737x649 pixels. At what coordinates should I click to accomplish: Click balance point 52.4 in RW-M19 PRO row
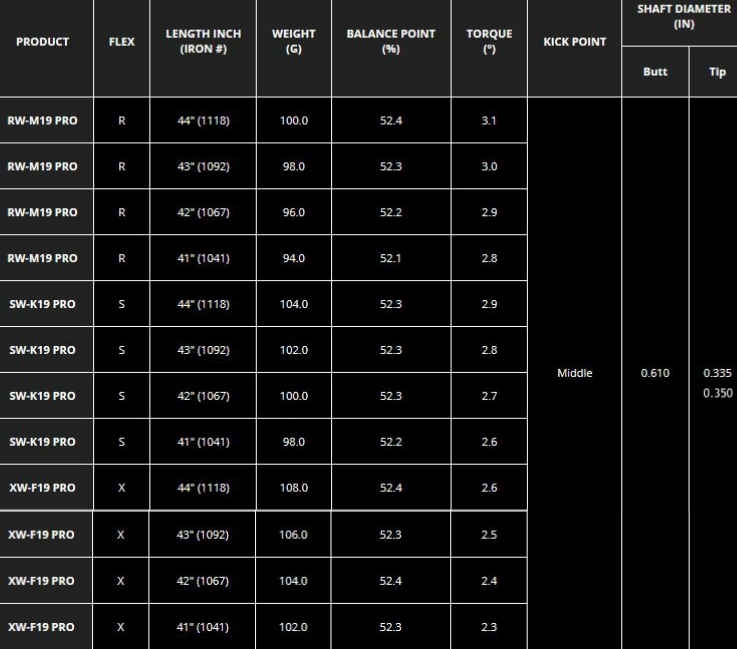tap(391, 121)
